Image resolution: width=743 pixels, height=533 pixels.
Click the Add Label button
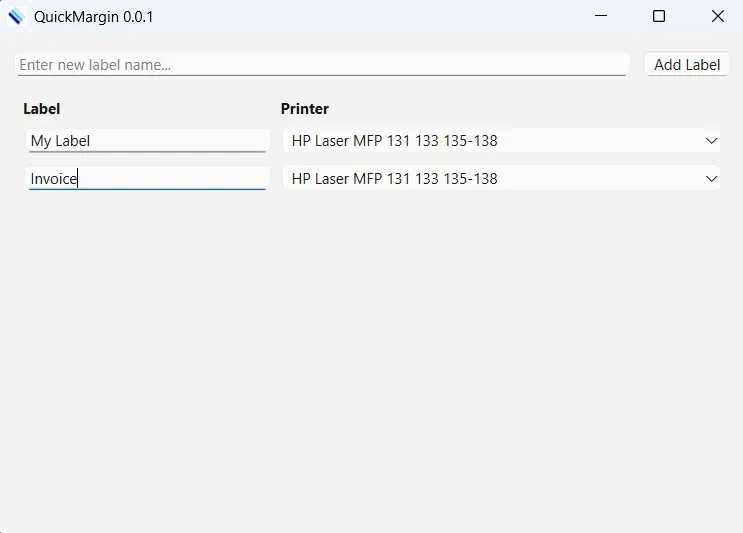click(687, 64)
